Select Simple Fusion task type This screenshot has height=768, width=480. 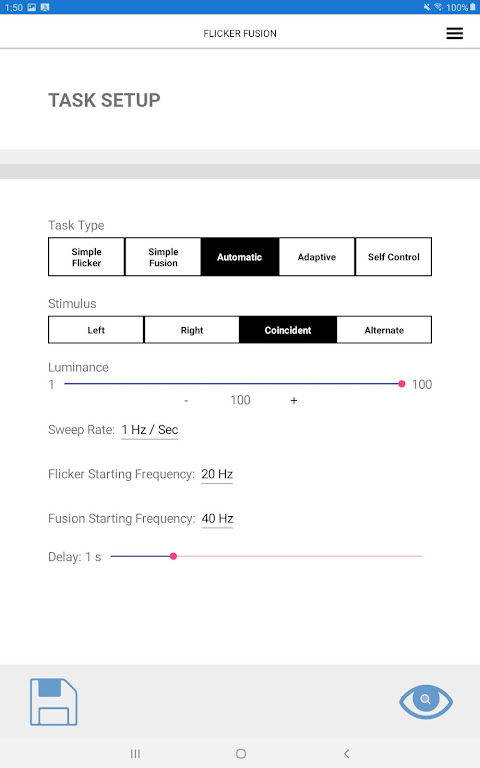tap(163, 257)
